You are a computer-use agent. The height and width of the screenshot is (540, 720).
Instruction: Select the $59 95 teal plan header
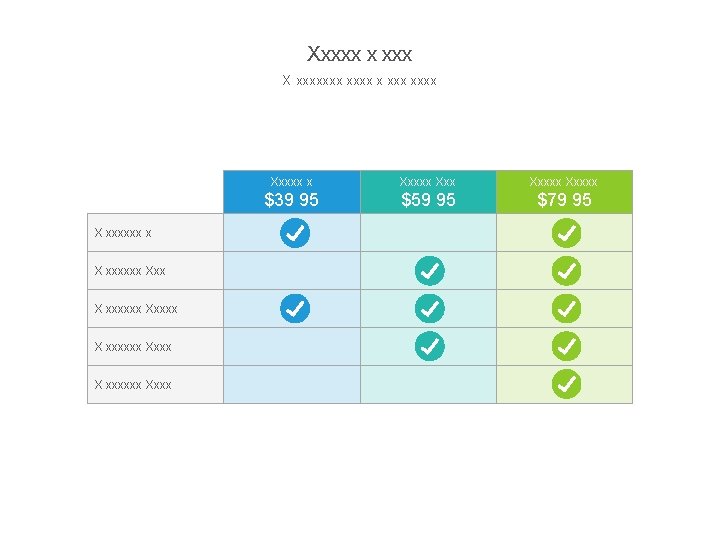click(x=428, y=192)
